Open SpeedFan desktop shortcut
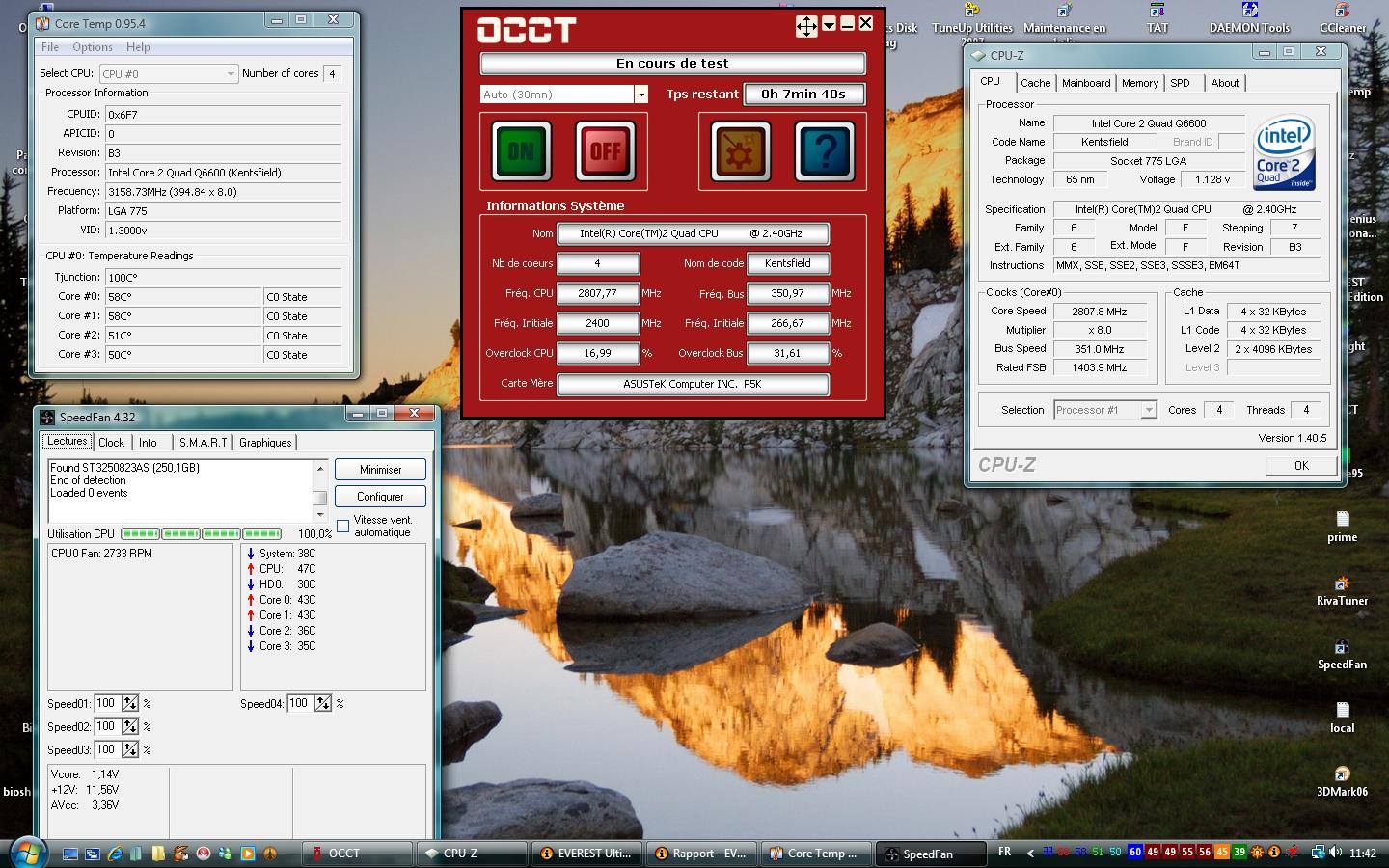 click(1342, 654)
